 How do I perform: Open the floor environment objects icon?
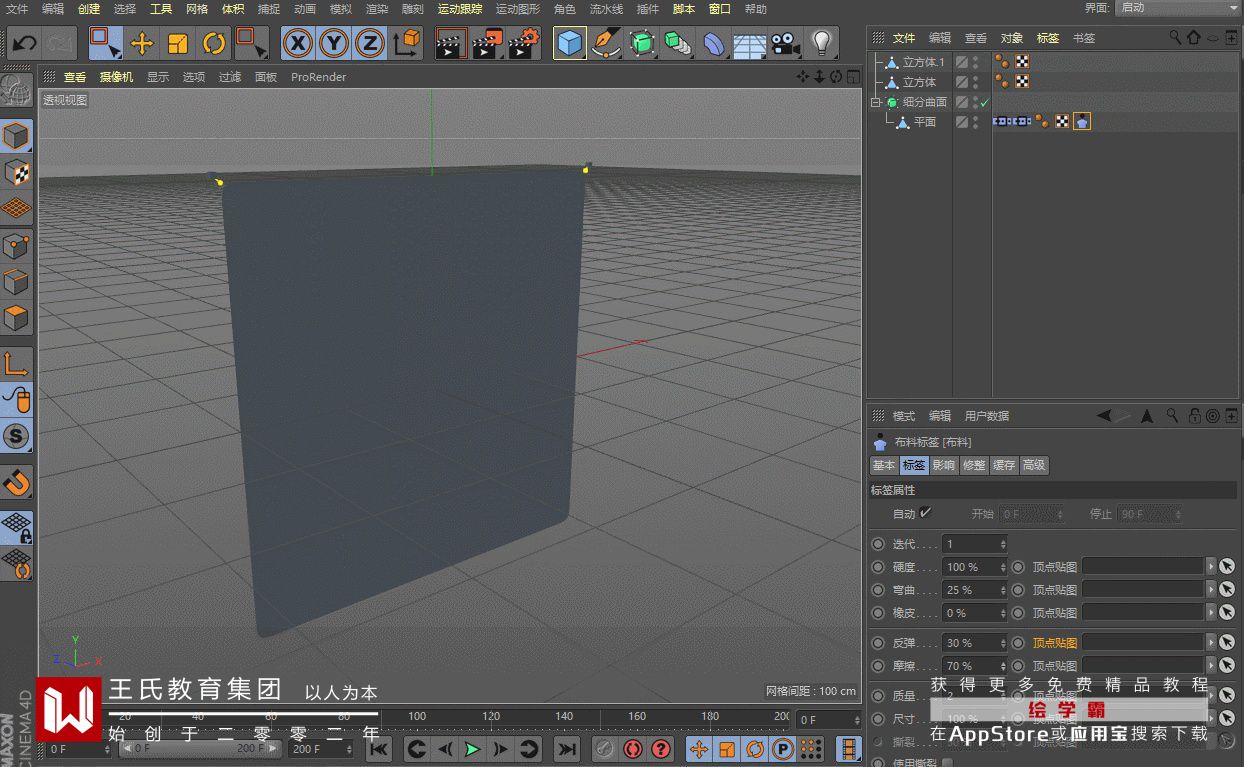(749, 43)
